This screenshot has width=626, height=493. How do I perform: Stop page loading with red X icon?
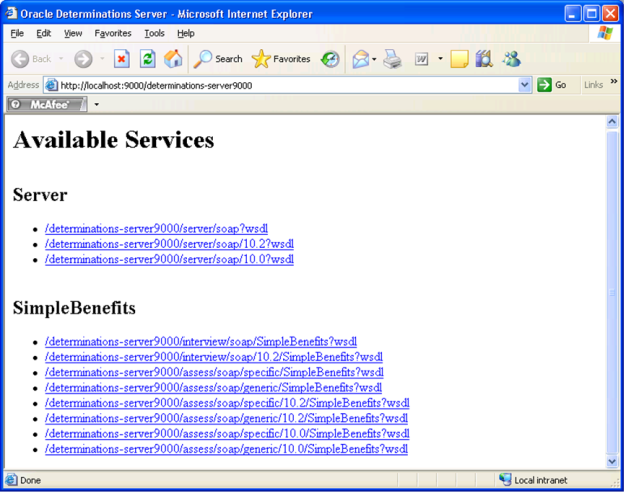point(122,59)
